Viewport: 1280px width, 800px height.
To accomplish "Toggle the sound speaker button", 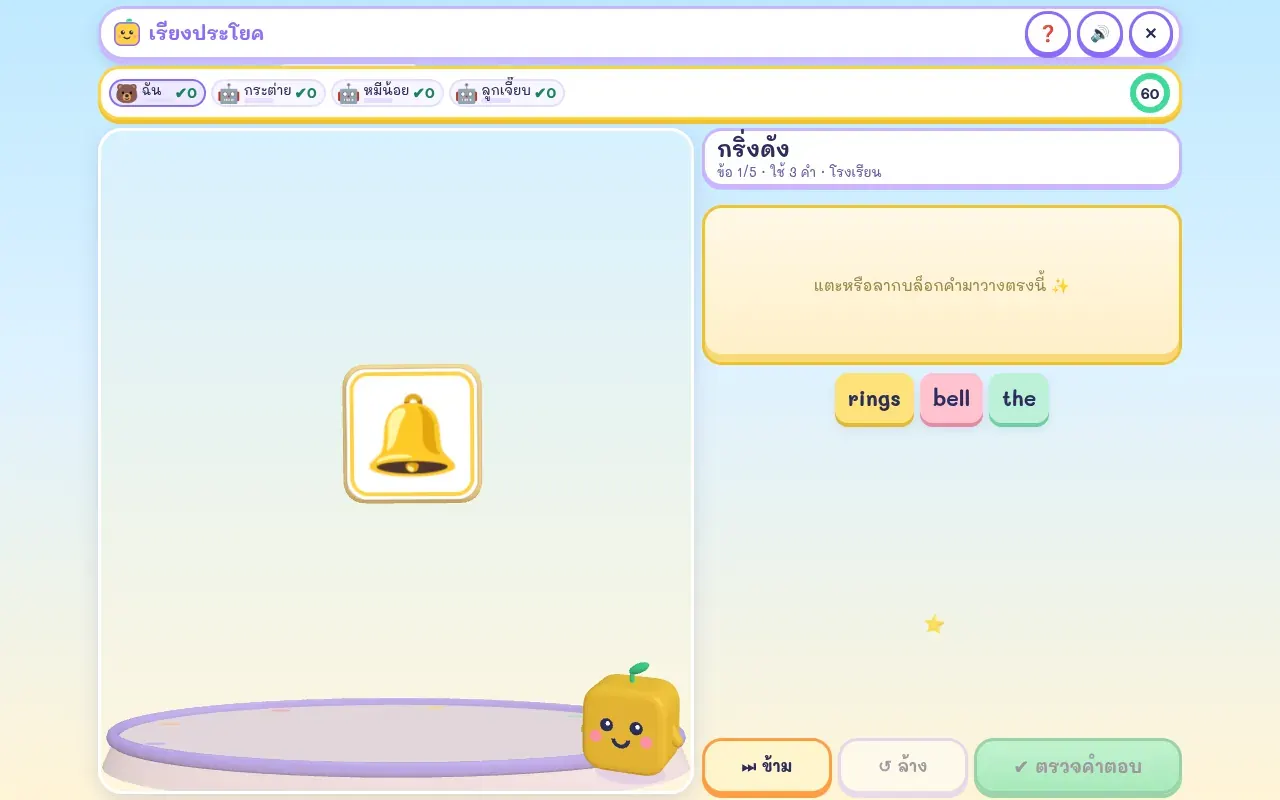I will [1099, 34].
